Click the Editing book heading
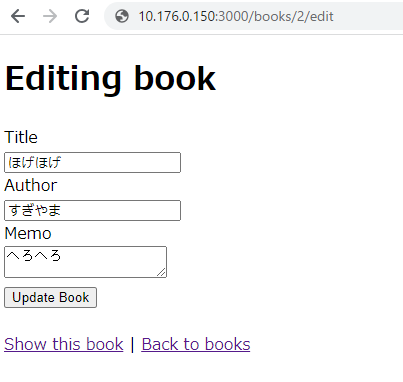This screenshot has height=382, width=403. (x=110, y=79)
